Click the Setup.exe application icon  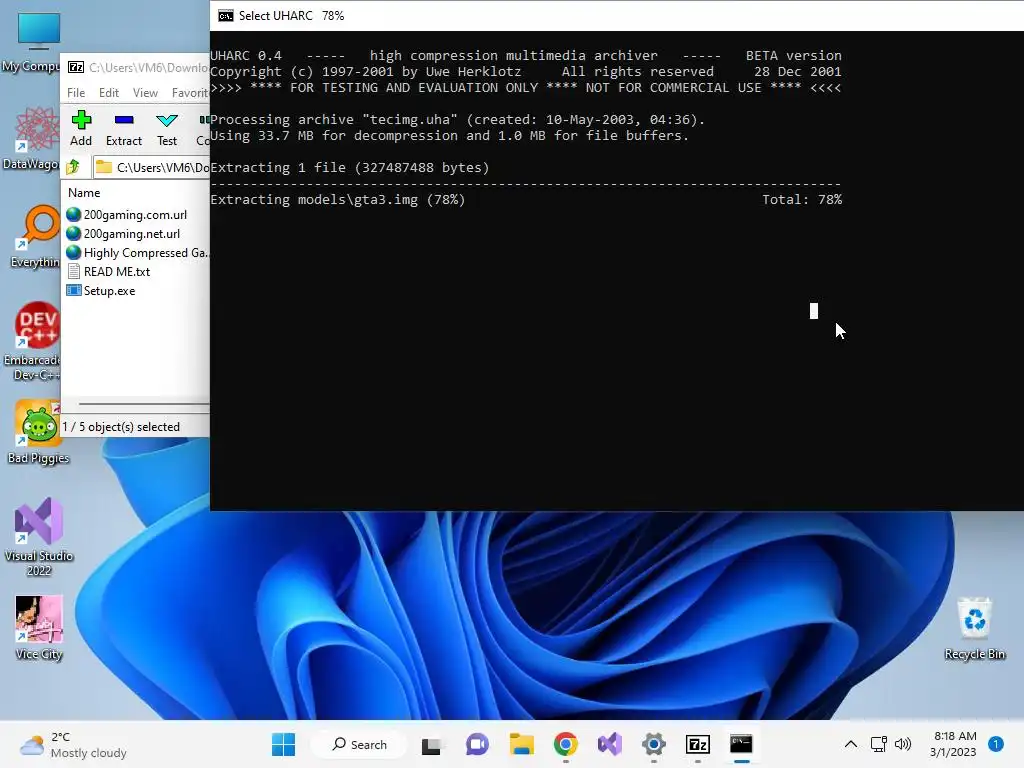click(x=74, y=290)
